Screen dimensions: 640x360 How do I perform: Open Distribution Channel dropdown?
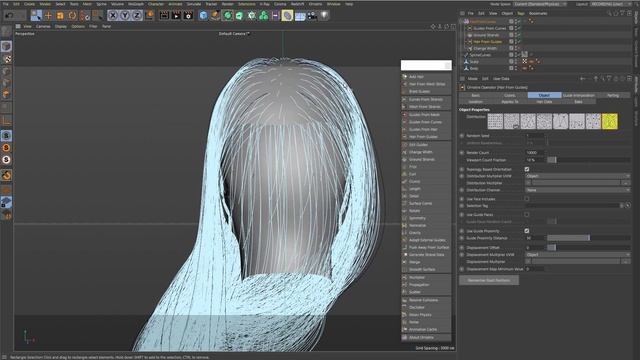pos(578,190)
